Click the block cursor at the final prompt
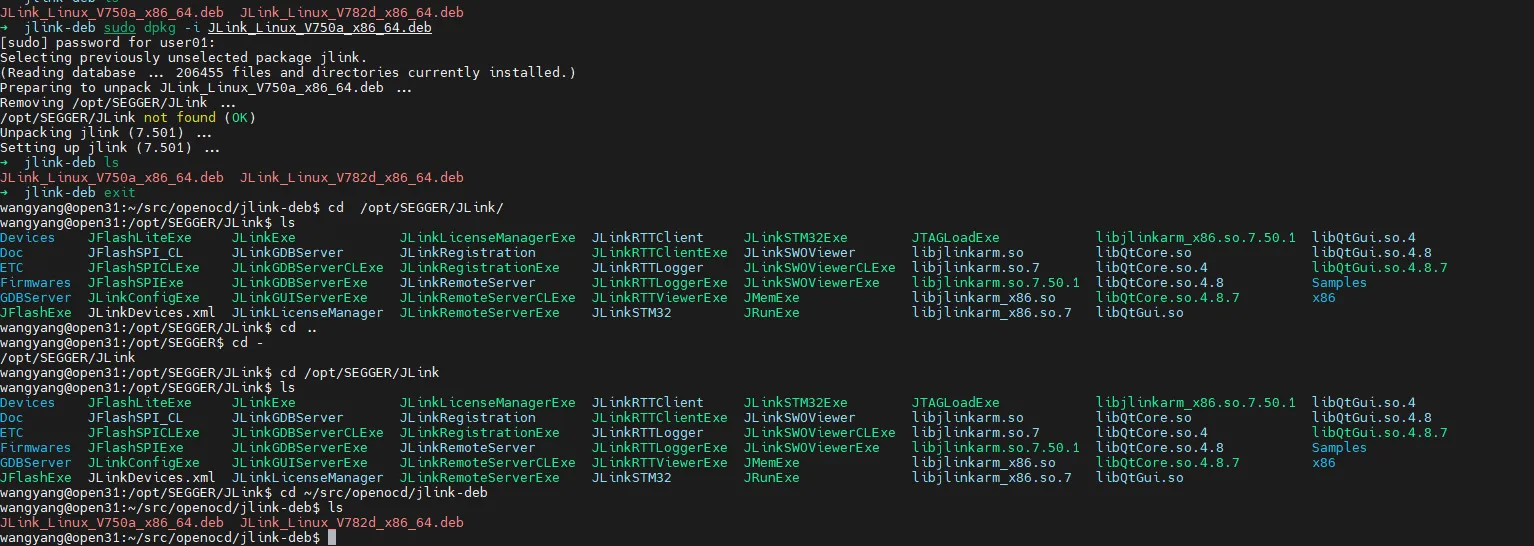Image resolution: width=1534 pixels, height=546 pixels. tap(332, 538)
